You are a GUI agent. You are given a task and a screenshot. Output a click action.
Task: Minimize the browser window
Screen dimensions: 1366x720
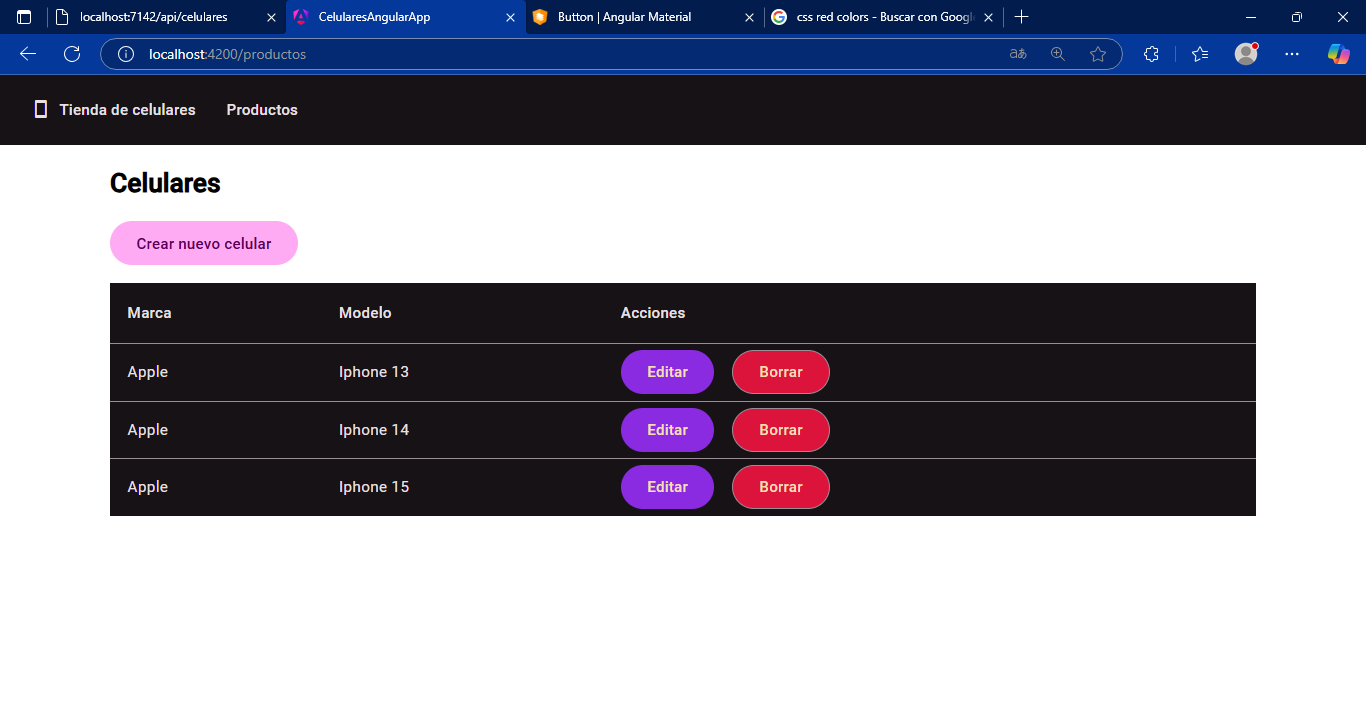point(1251,17)
